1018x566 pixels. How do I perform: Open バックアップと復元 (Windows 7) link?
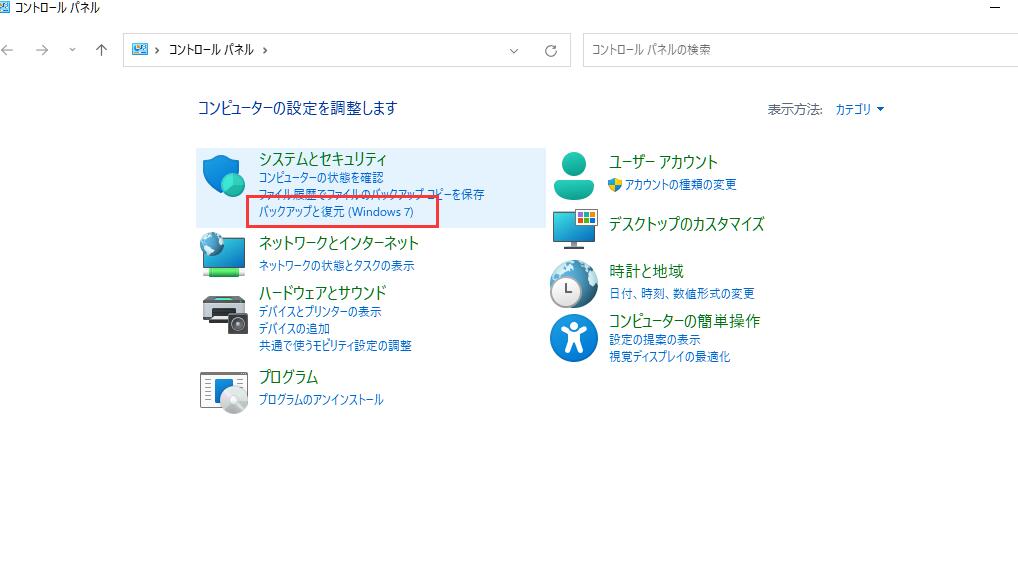(x=336, y=212)
